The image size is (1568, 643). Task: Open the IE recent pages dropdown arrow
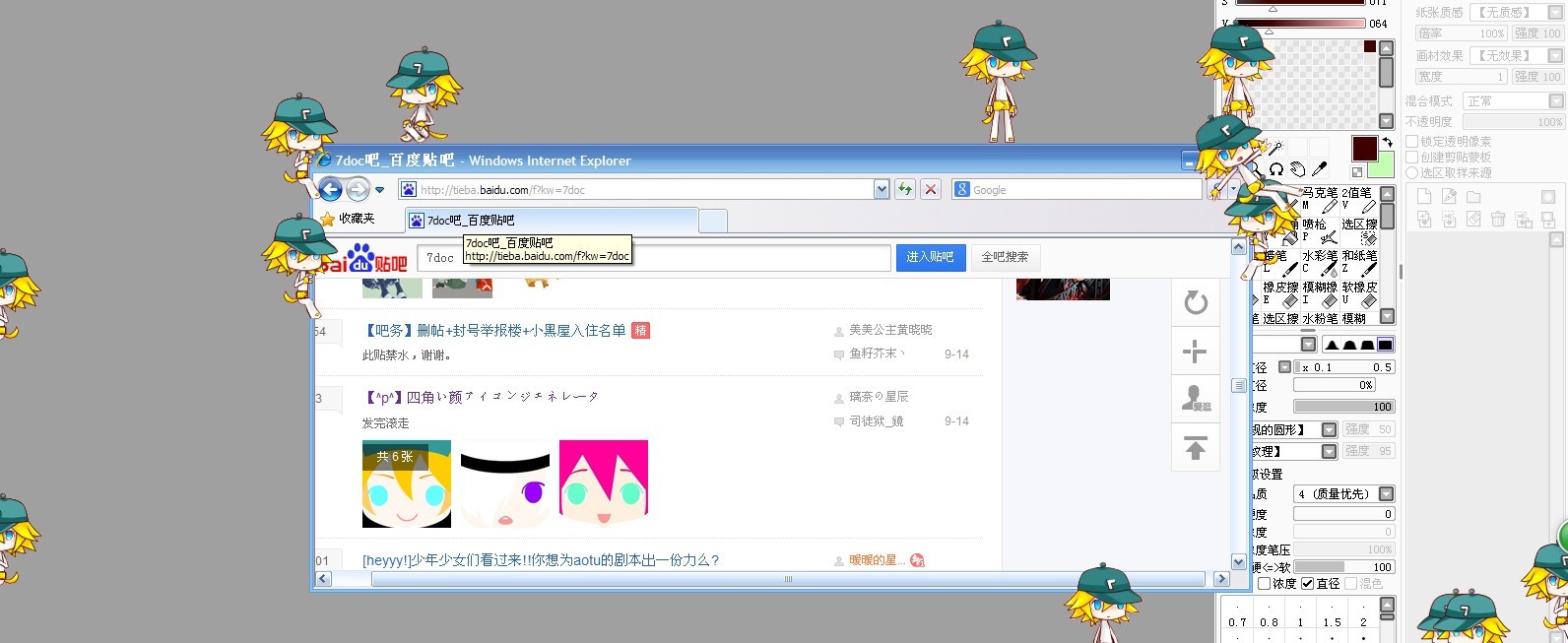pyautogui.click(x=379, y=190)
